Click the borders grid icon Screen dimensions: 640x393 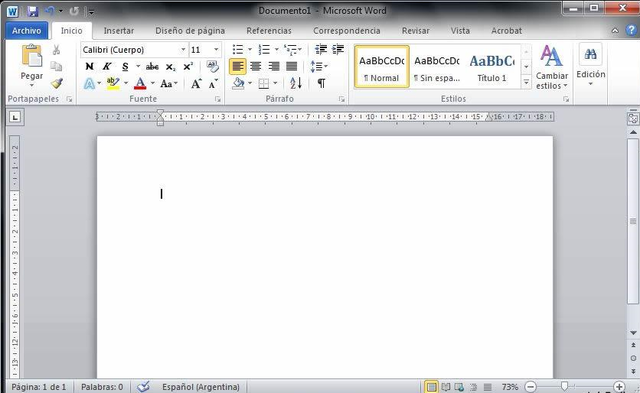[264, 84]
